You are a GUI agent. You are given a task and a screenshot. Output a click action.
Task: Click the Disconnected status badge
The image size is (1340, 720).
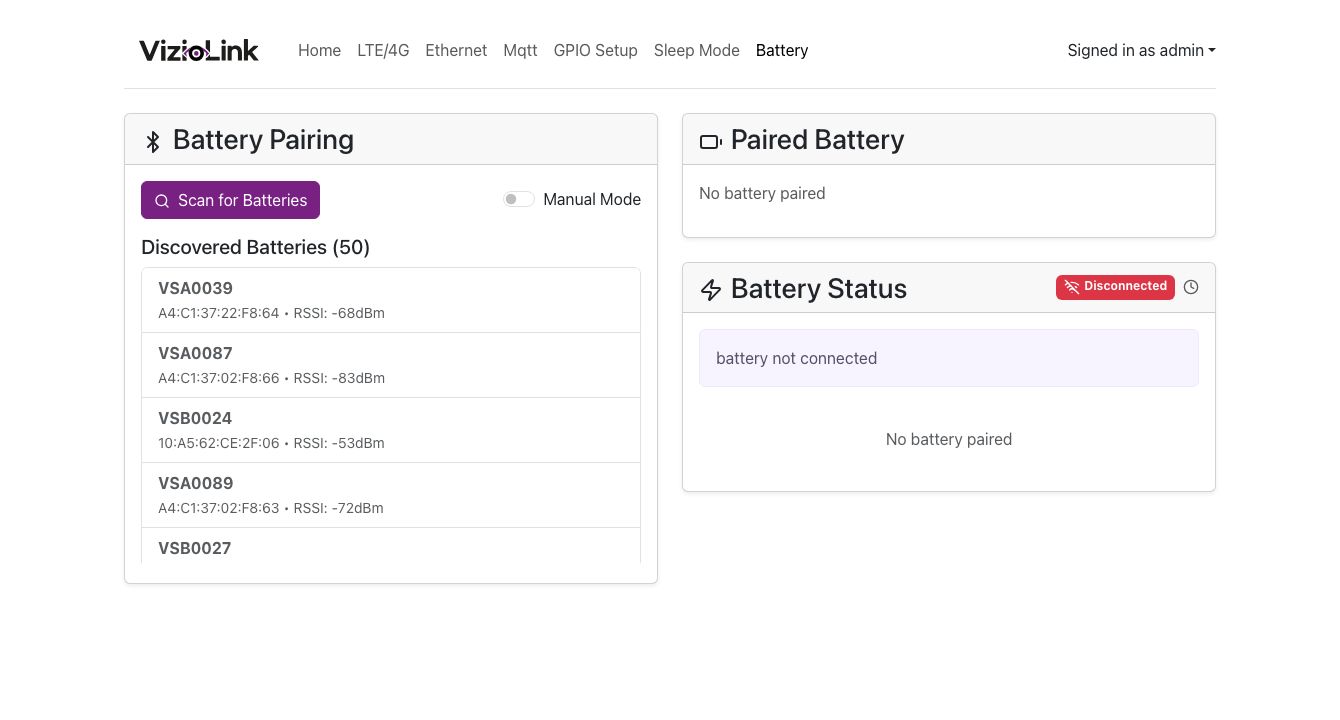[1115, 287]
